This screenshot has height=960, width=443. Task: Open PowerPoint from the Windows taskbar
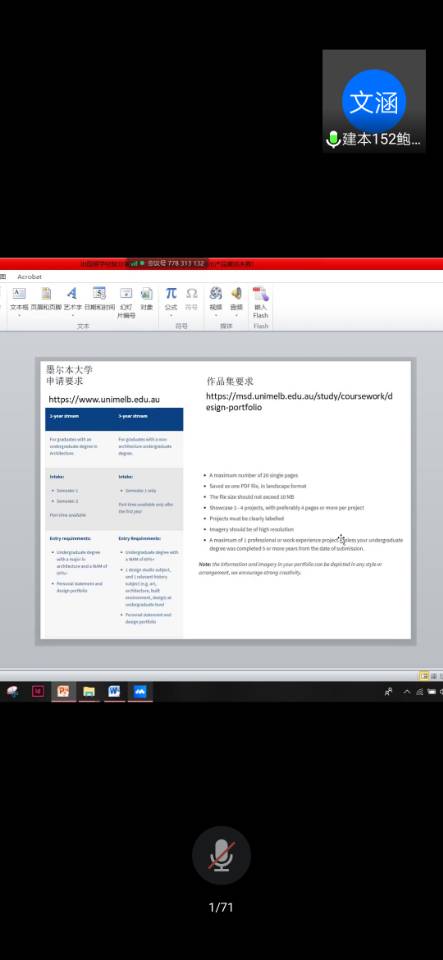[x=63, y=692]
